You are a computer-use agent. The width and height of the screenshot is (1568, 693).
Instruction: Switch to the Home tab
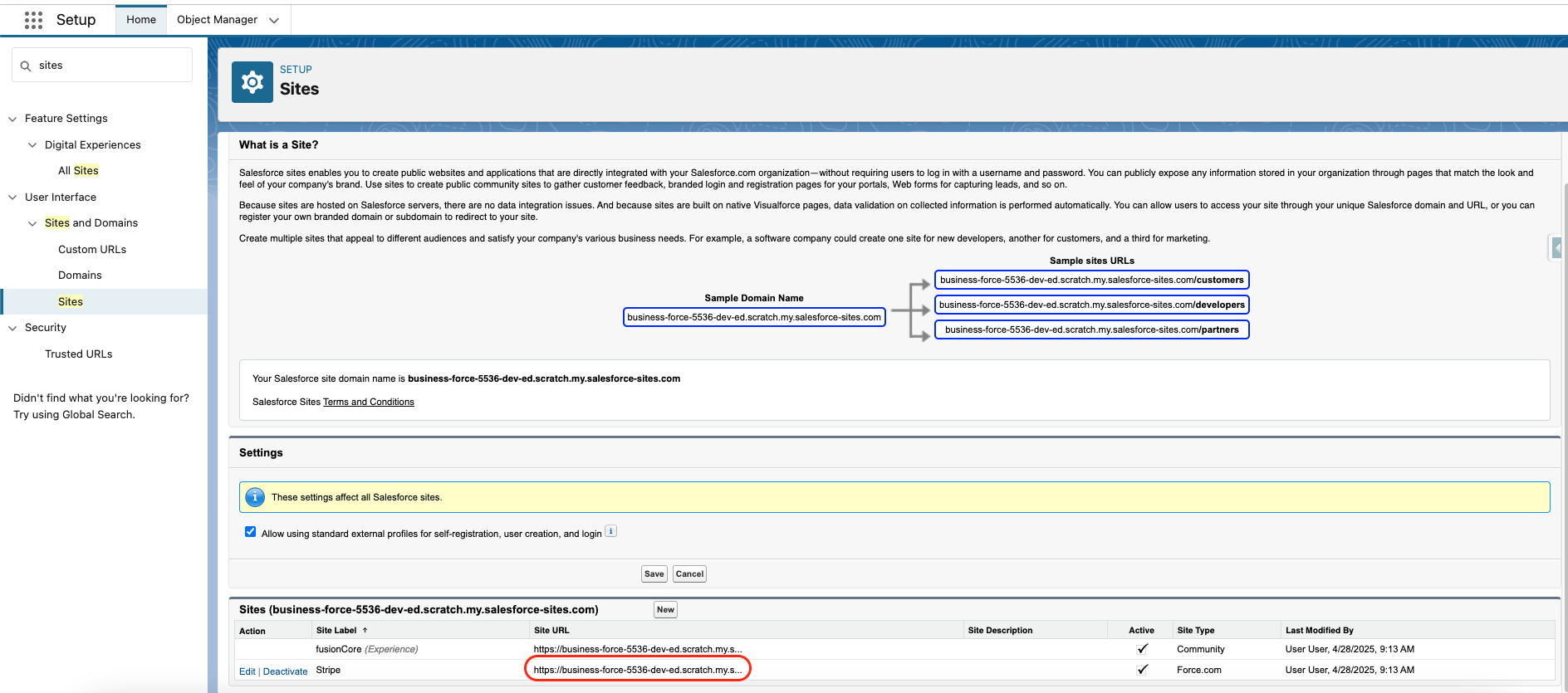click(x=141, y=20)
